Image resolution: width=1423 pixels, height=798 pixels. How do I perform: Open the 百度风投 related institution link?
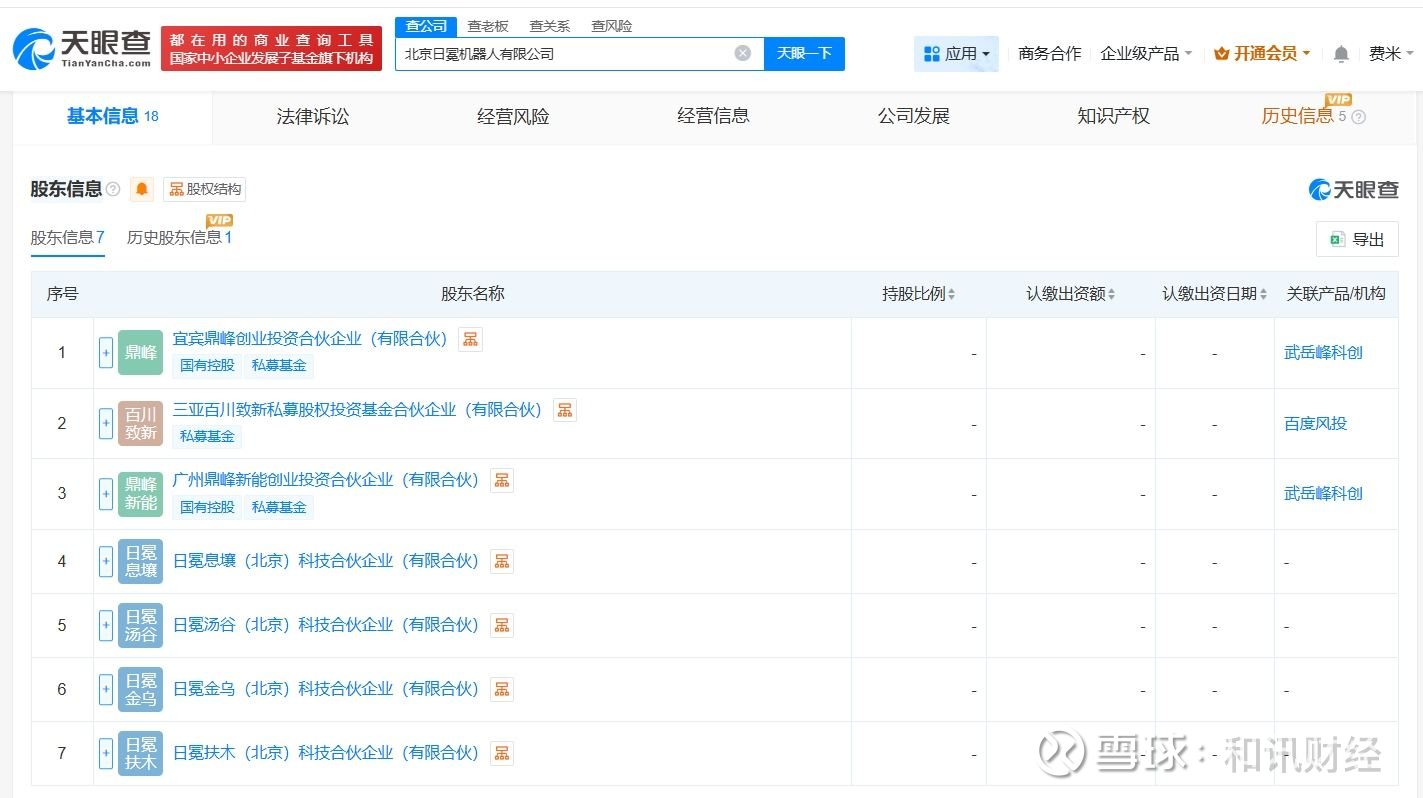[1315, 423]
